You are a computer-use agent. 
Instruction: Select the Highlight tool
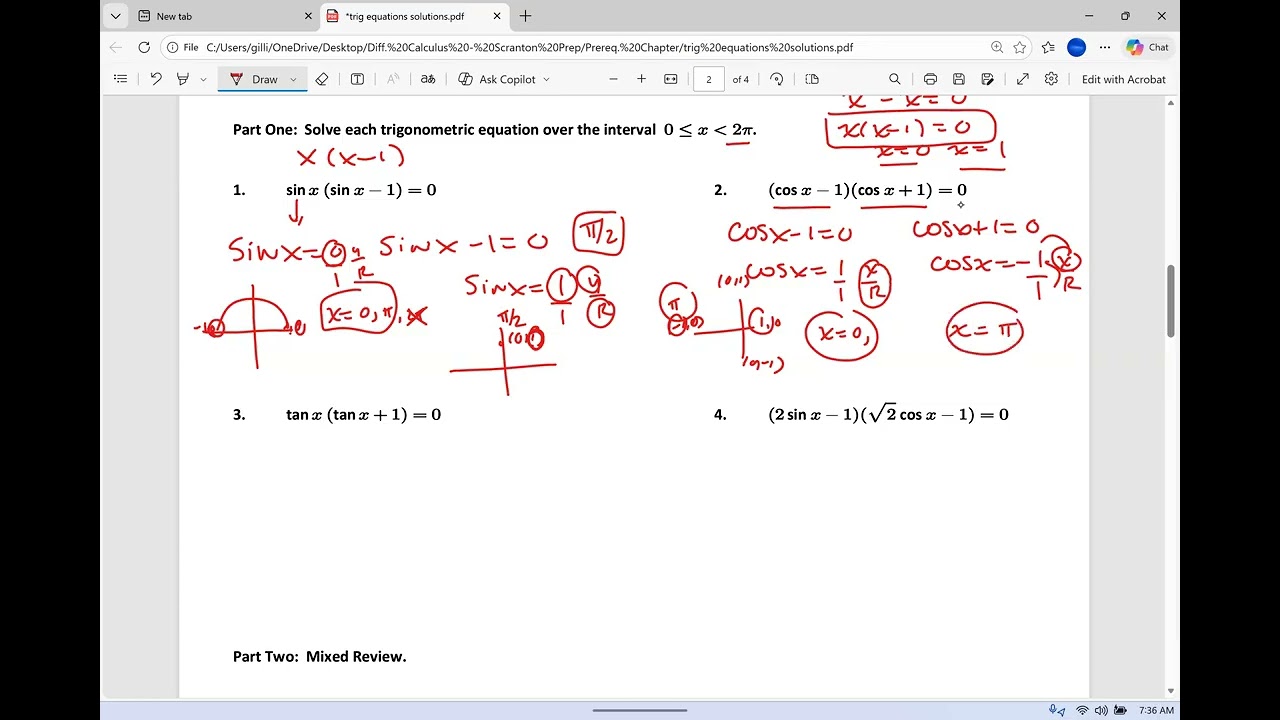[183, 79]
